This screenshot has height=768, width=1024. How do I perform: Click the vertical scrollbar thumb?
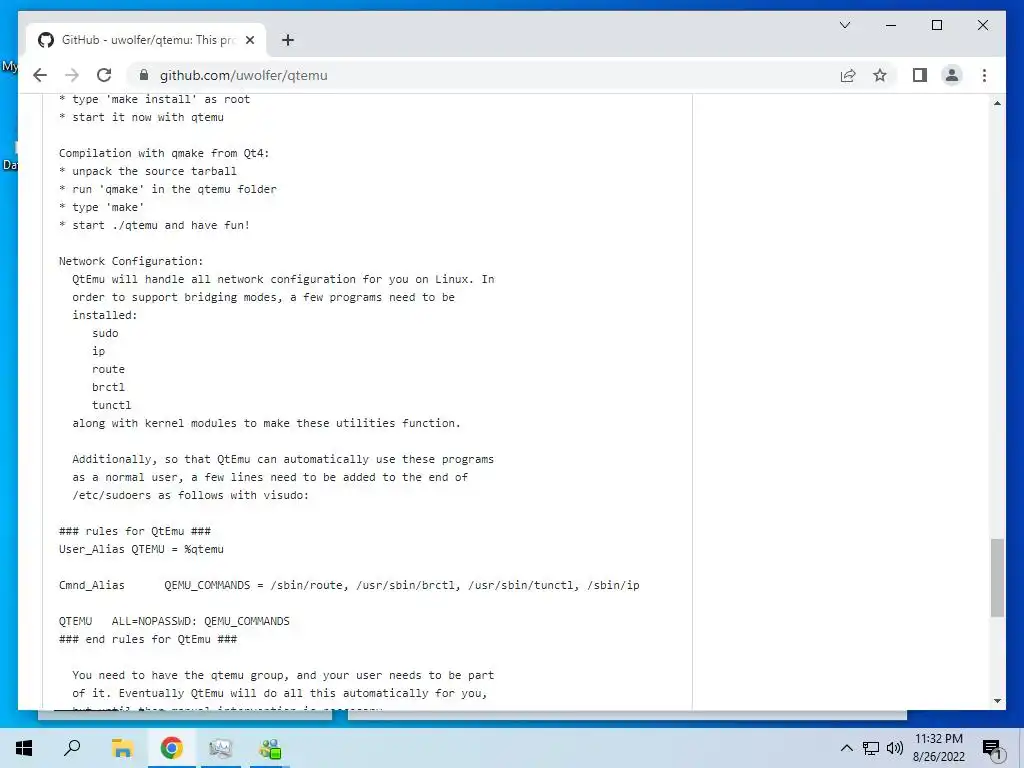click(997, 577)
